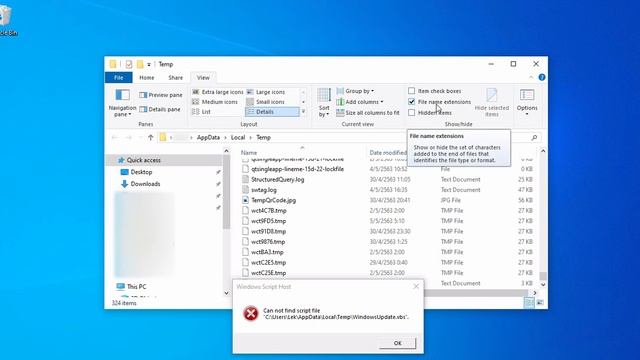The height and width of the screenshot is (360, 640).
Task: Click the New folder quick access icon
Action: click(140, 64)
